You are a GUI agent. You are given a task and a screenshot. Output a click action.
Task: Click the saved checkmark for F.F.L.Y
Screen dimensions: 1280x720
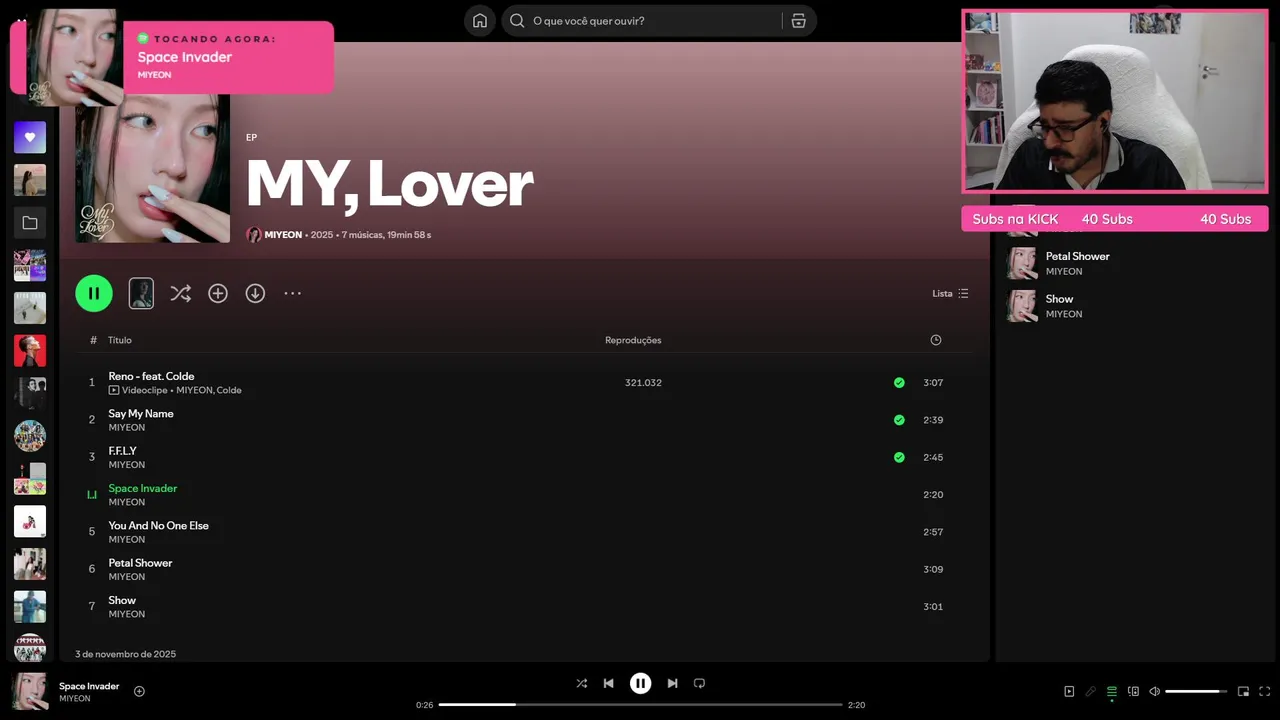(x=899, y=457)
